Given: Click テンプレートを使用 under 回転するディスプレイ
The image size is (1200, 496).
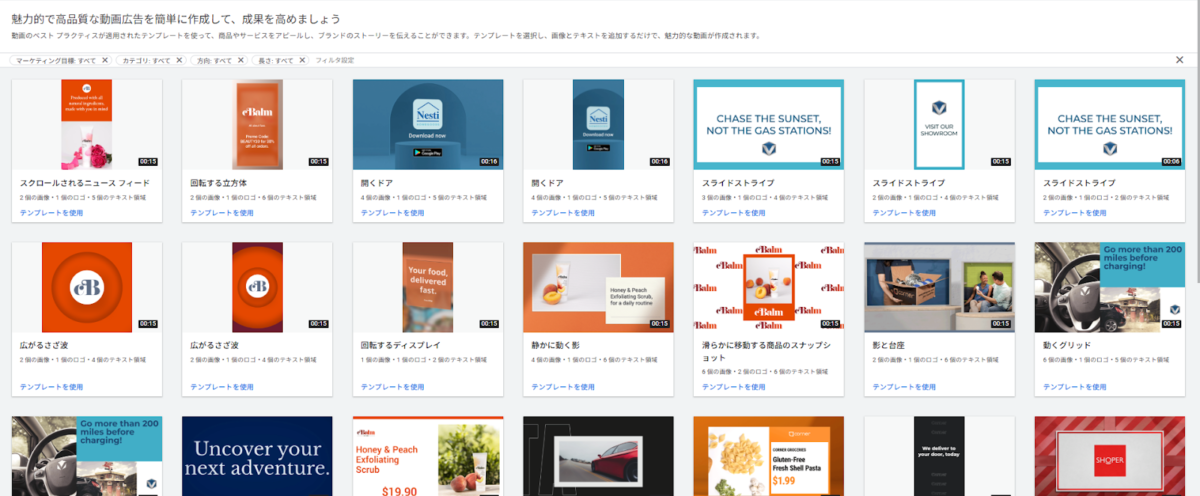Looking at the screenshot, I should 386,387.
